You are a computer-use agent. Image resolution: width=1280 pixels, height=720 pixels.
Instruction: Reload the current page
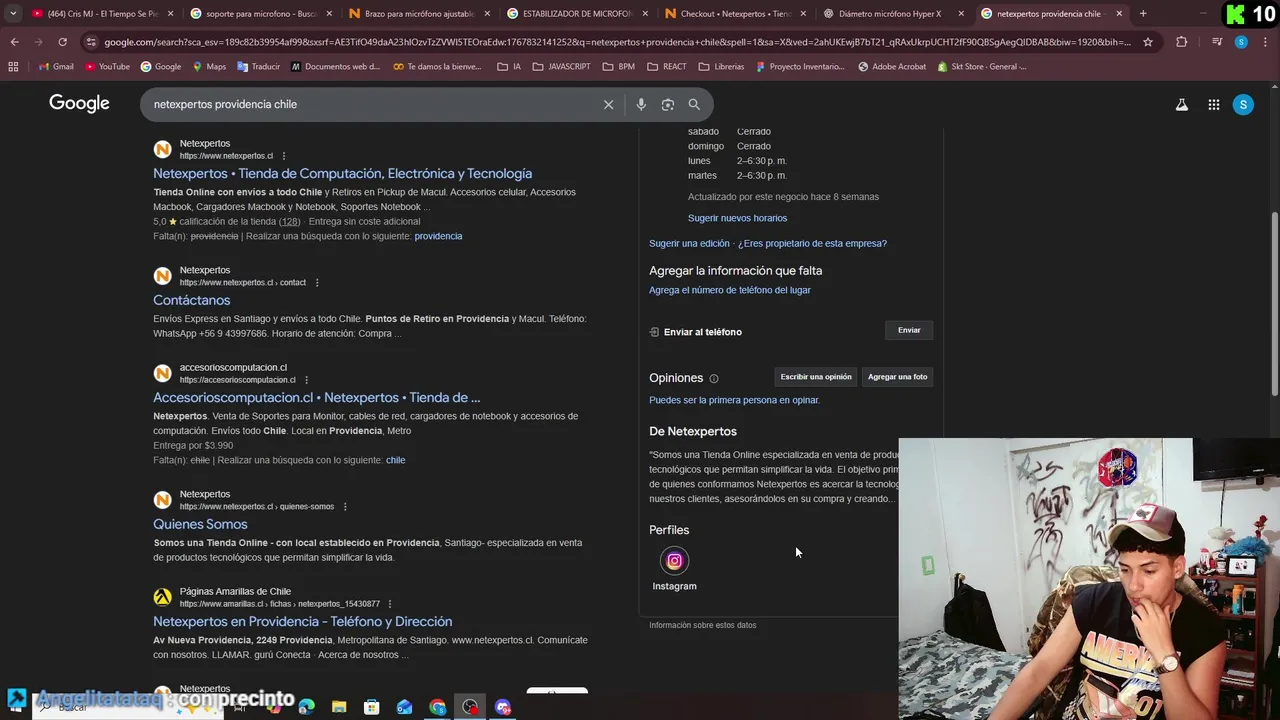coord(62,42)
